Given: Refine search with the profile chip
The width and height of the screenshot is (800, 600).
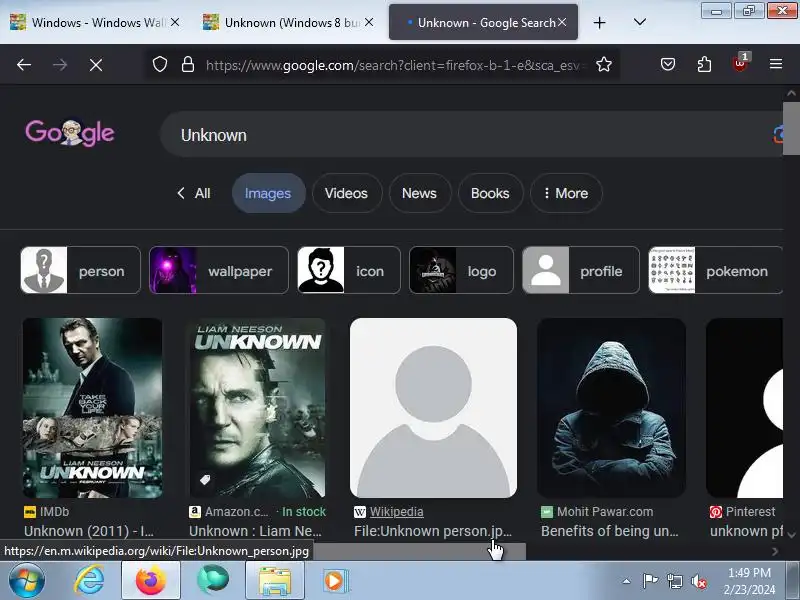Looking at the screenshot, I should [581, 270].
